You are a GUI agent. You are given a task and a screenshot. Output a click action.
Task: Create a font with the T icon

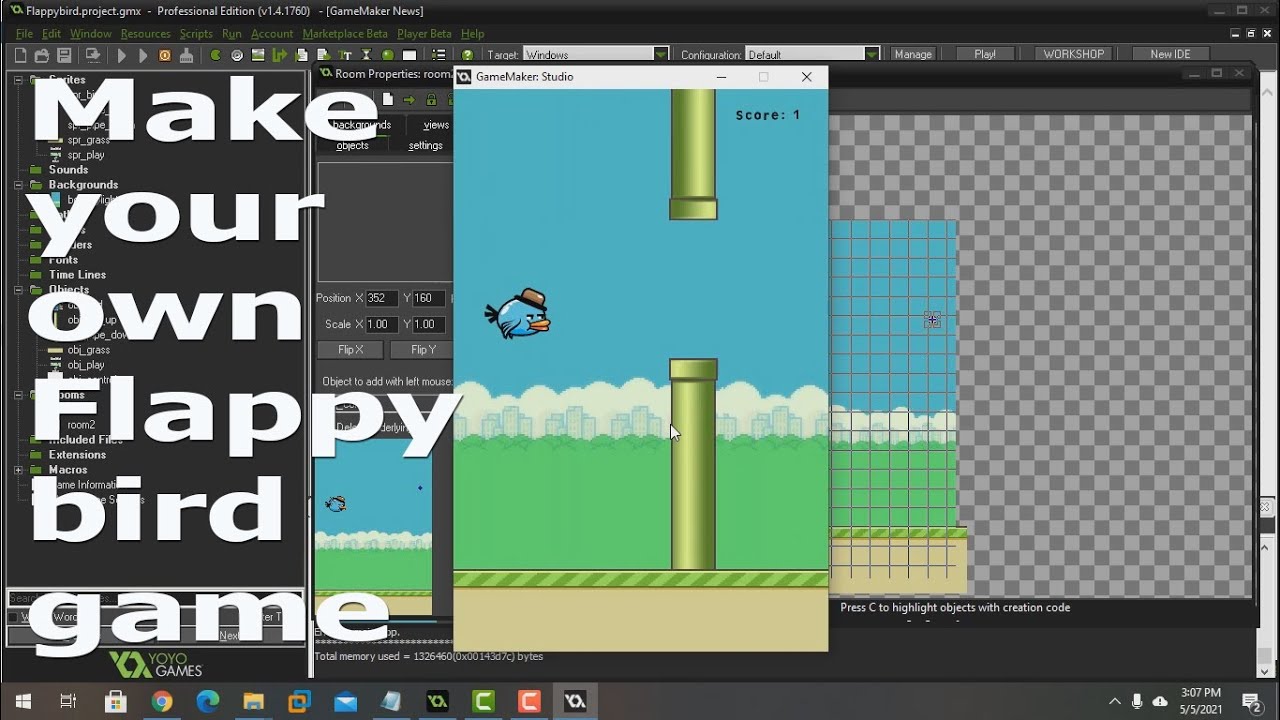[x=345, y=55]
